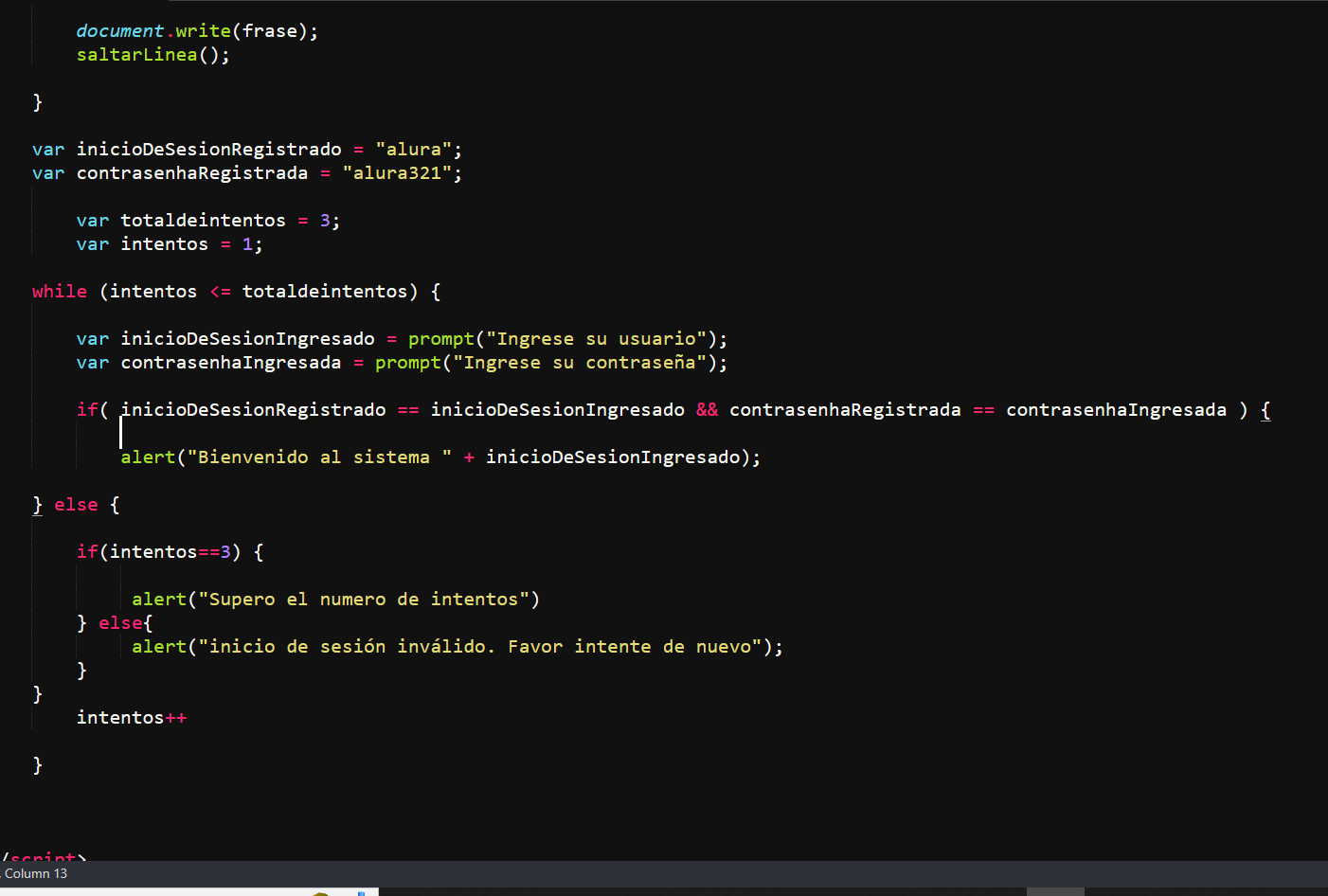This screenshot has width=1328, height=896.
Task: Click the 'Column 13' status bar entry
Action: click(36, 873)
